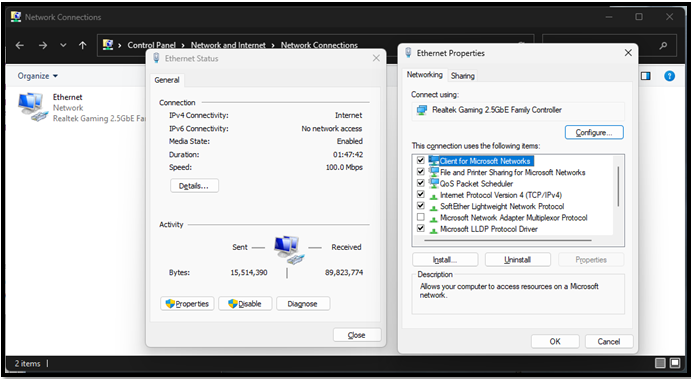Open Properties from Ethernet Status
This screenshot has height=379, width=691.
[187, 304]
